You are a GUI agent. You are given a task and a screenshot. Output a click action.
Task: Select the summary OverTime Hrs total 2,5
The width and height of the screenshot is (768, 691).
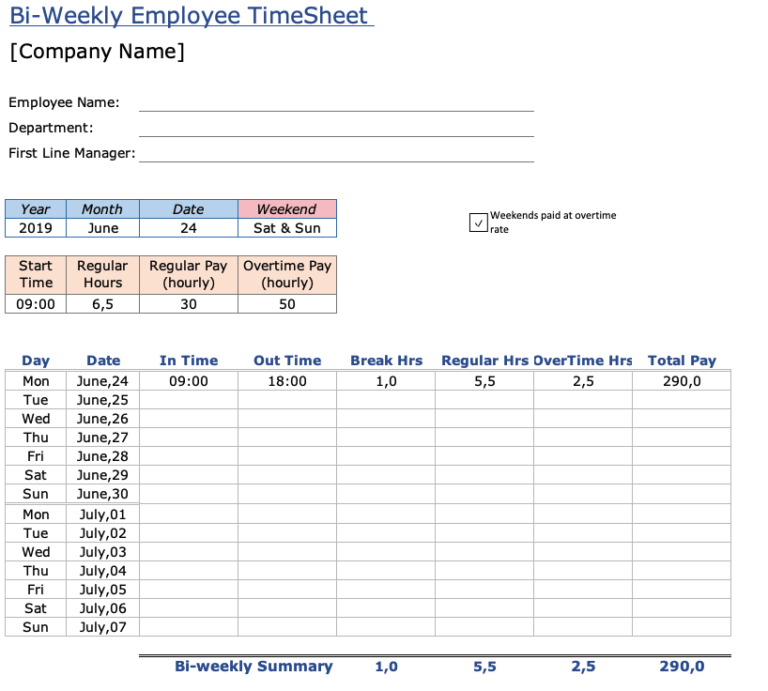pyautogui.click(x=583, y=667)
